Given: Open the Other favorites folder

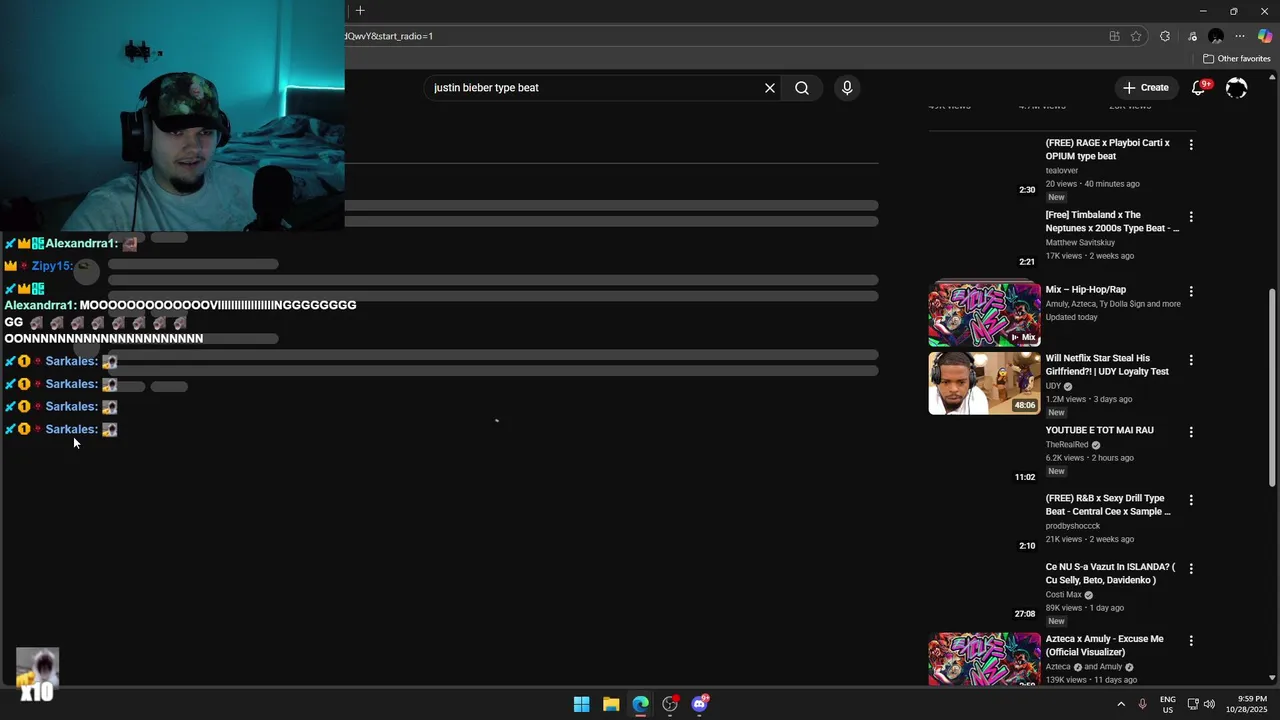Looking at the screenshot, I should tap(1237, 59).
